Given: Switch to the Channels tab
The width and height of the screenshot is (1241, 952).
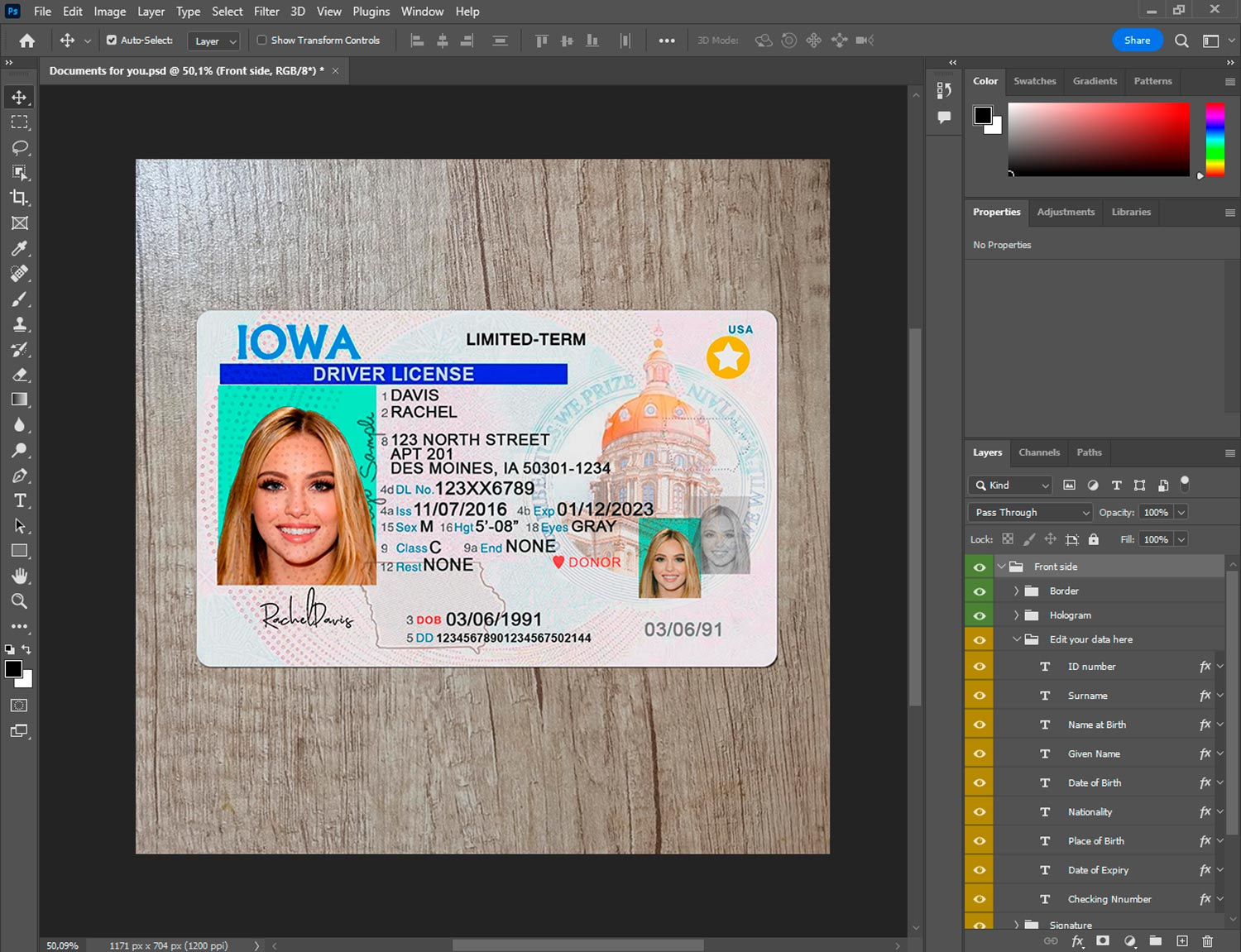Looking at the screenshot, I should coord(1038,452).
